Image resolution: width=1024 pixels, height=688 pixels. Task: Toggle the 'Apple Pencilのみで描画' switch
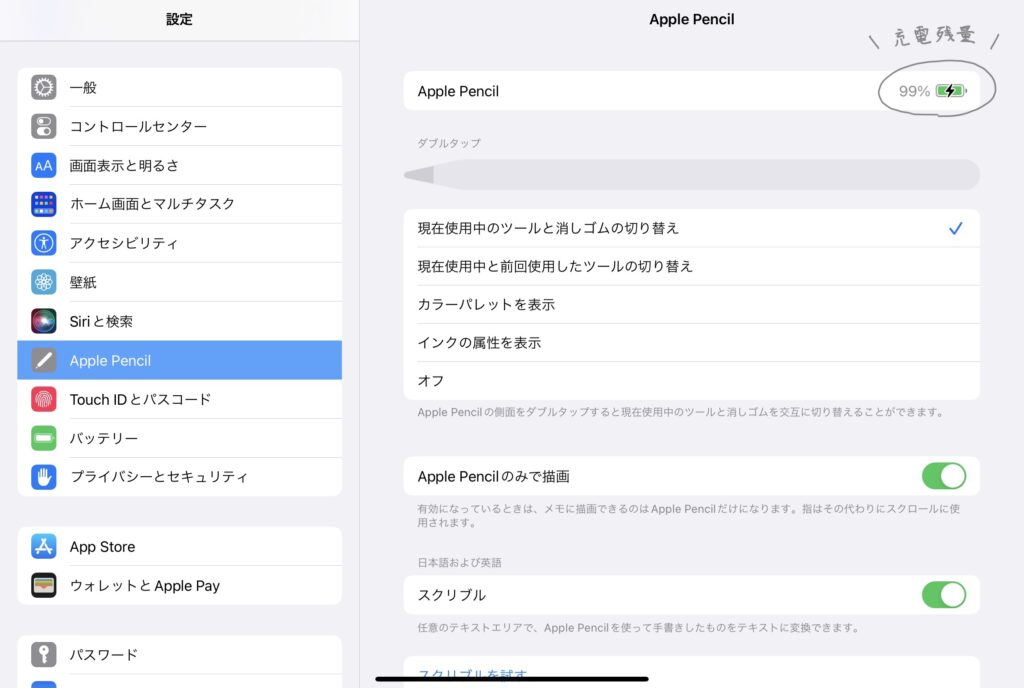(944, 476)
